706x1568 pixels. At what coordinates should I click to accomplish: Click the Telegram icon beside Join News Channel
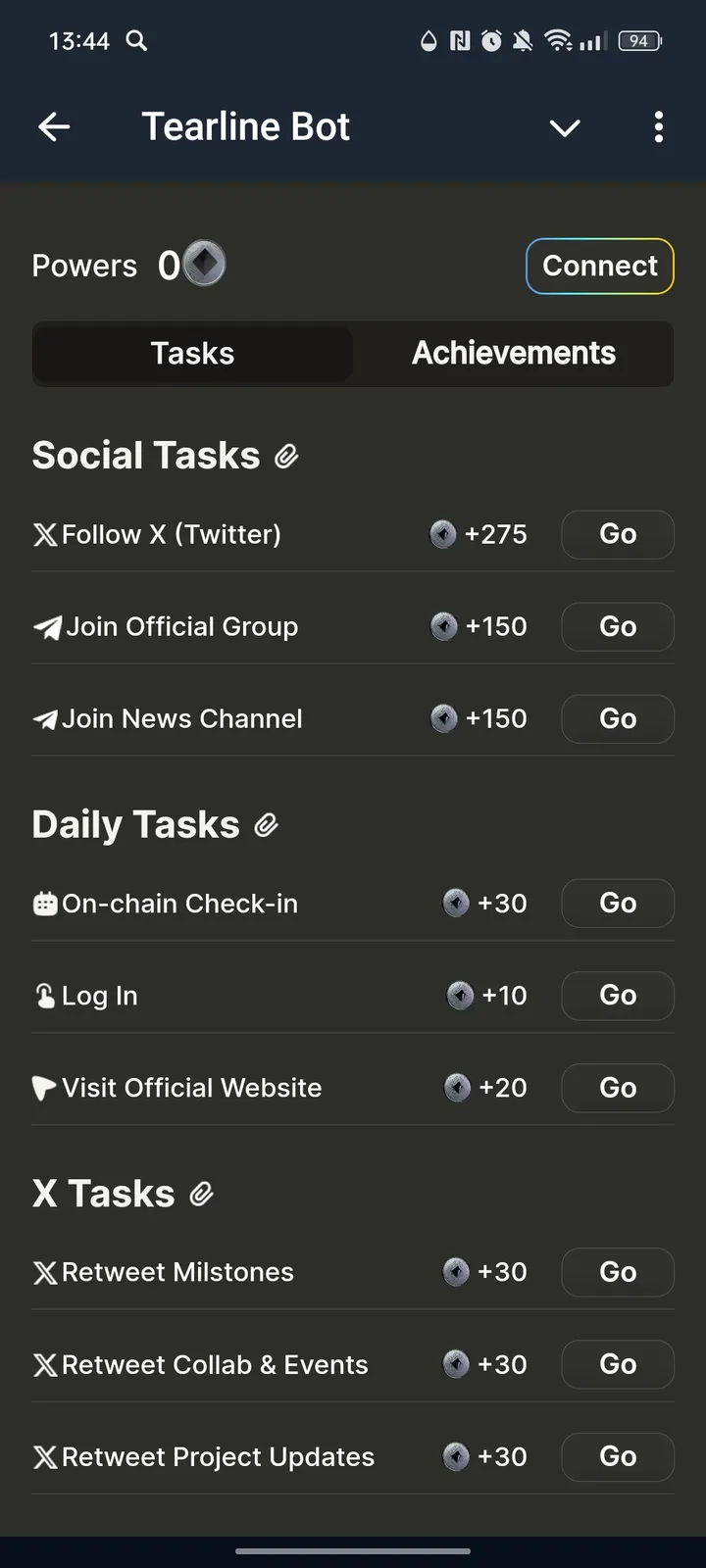pos(45,718)
